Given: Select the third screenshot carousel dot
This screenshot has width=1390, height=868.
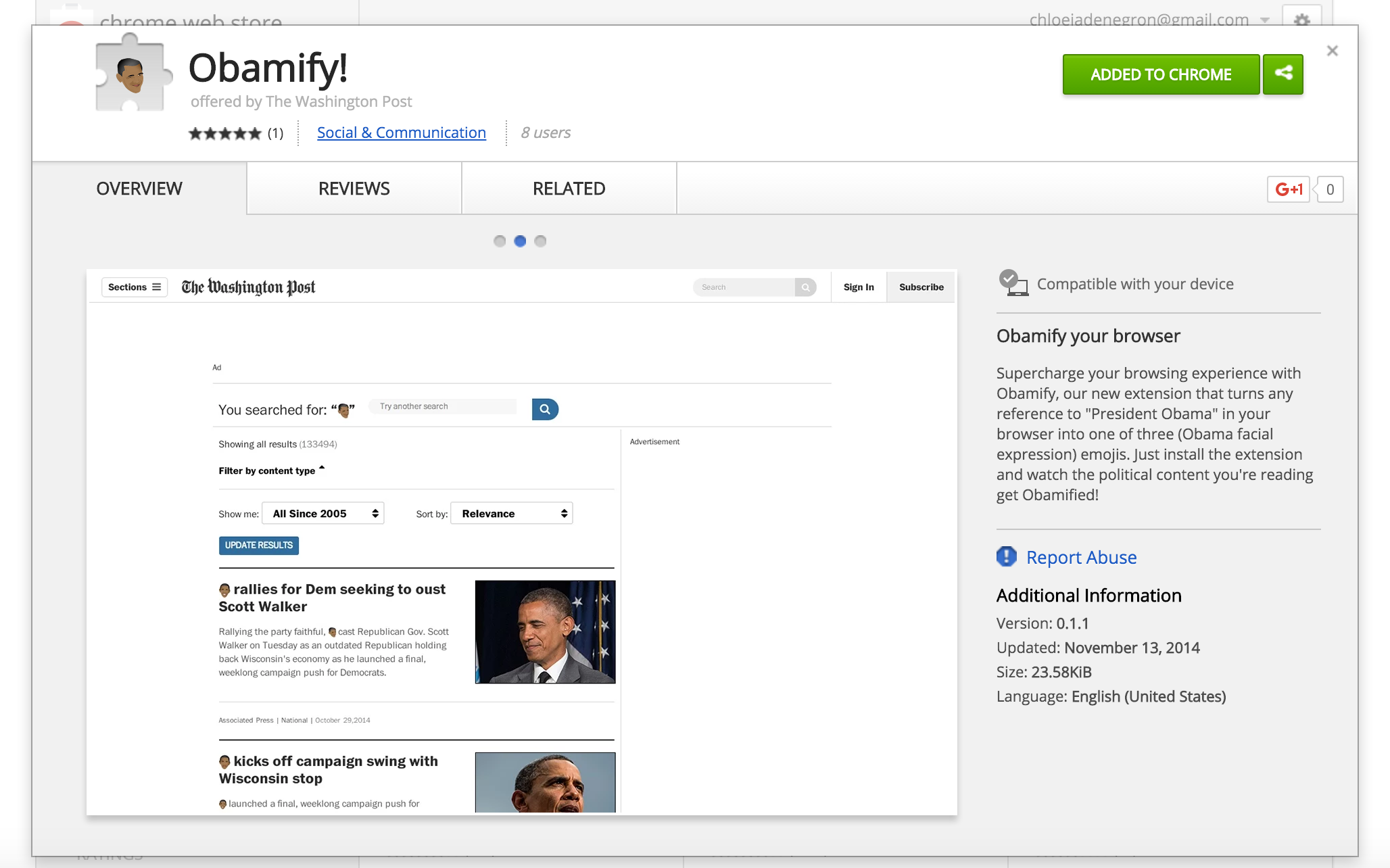Looking at the screenshot, I should [540, 241].
